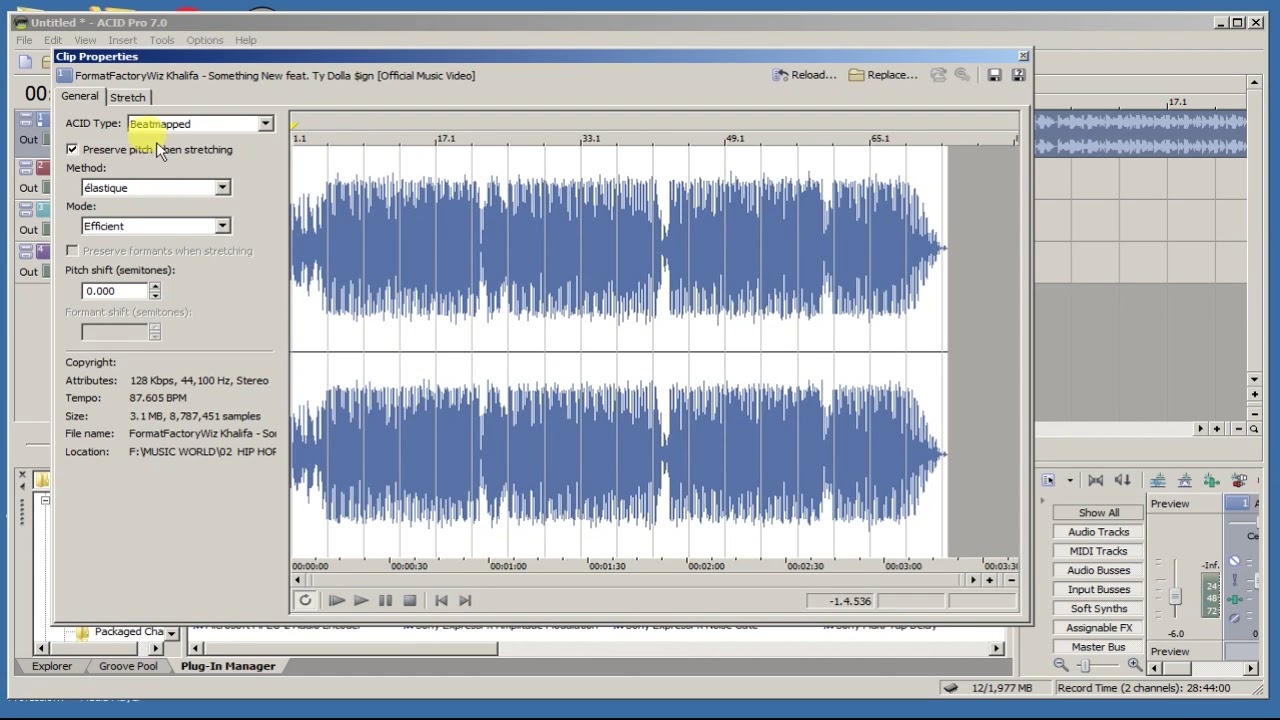Click the Insert Input Bus icon in mixer toolbar
The height and width of the screenshot is (720, 1280).
[1185, 481]
